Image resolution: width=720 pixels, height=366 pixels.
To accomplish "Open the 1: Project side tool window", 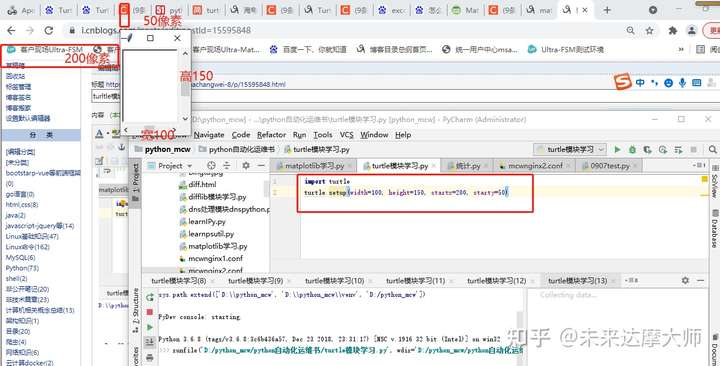I will coord(135,182).
